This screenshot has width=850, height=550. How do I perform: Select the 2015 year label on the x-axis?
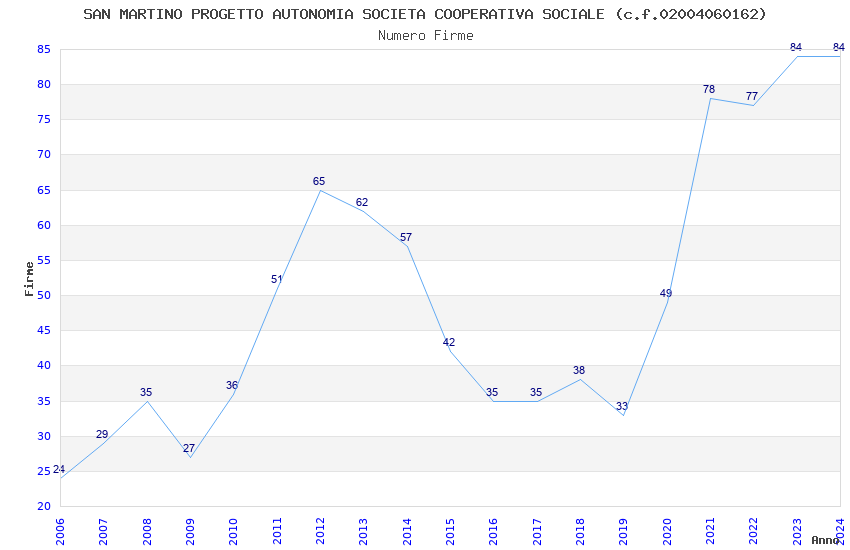[x=450, y=532]
